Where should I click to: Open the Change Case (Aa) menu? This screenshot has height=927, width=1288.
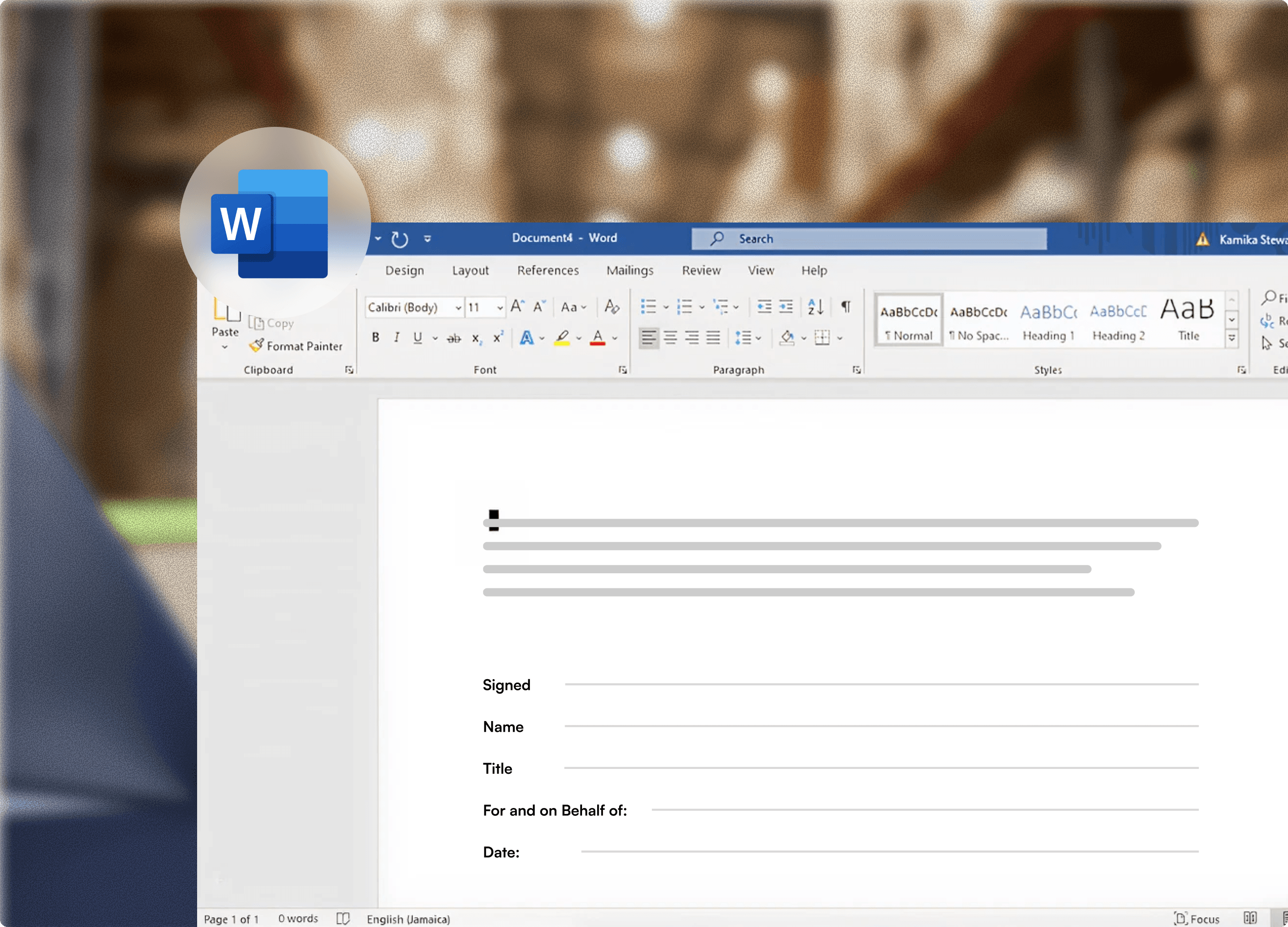pyautogui.click(x=574, y=307)
